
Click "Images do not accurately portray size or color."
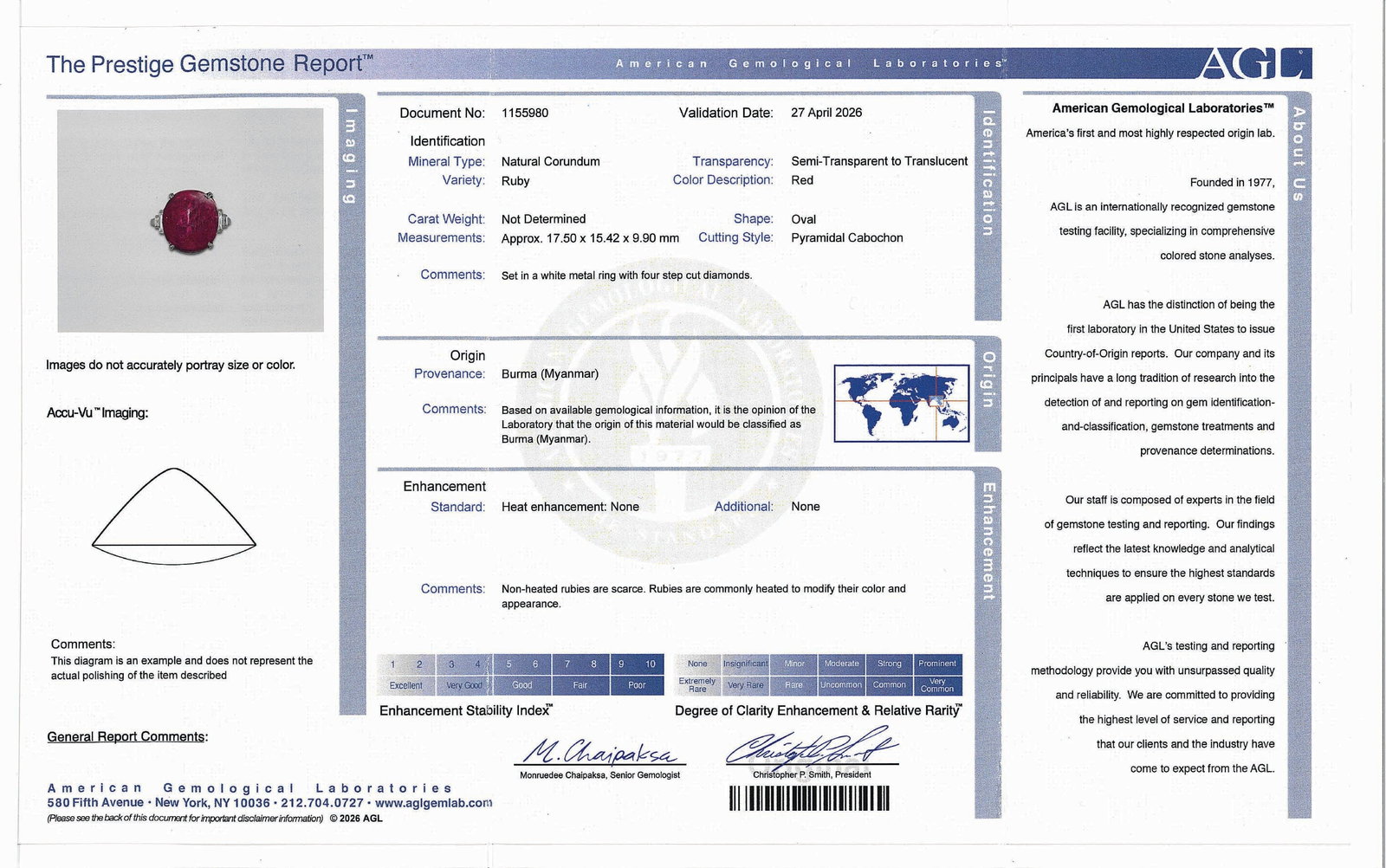pos(171,365)
